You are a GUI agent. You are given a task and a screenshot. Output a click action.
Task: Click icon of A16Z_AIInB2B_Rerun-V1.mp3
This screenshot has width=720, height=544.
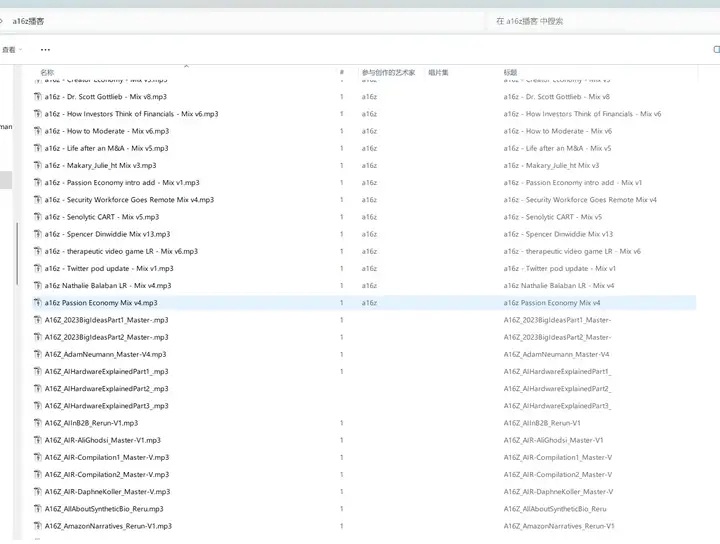[x=38, y=423]
